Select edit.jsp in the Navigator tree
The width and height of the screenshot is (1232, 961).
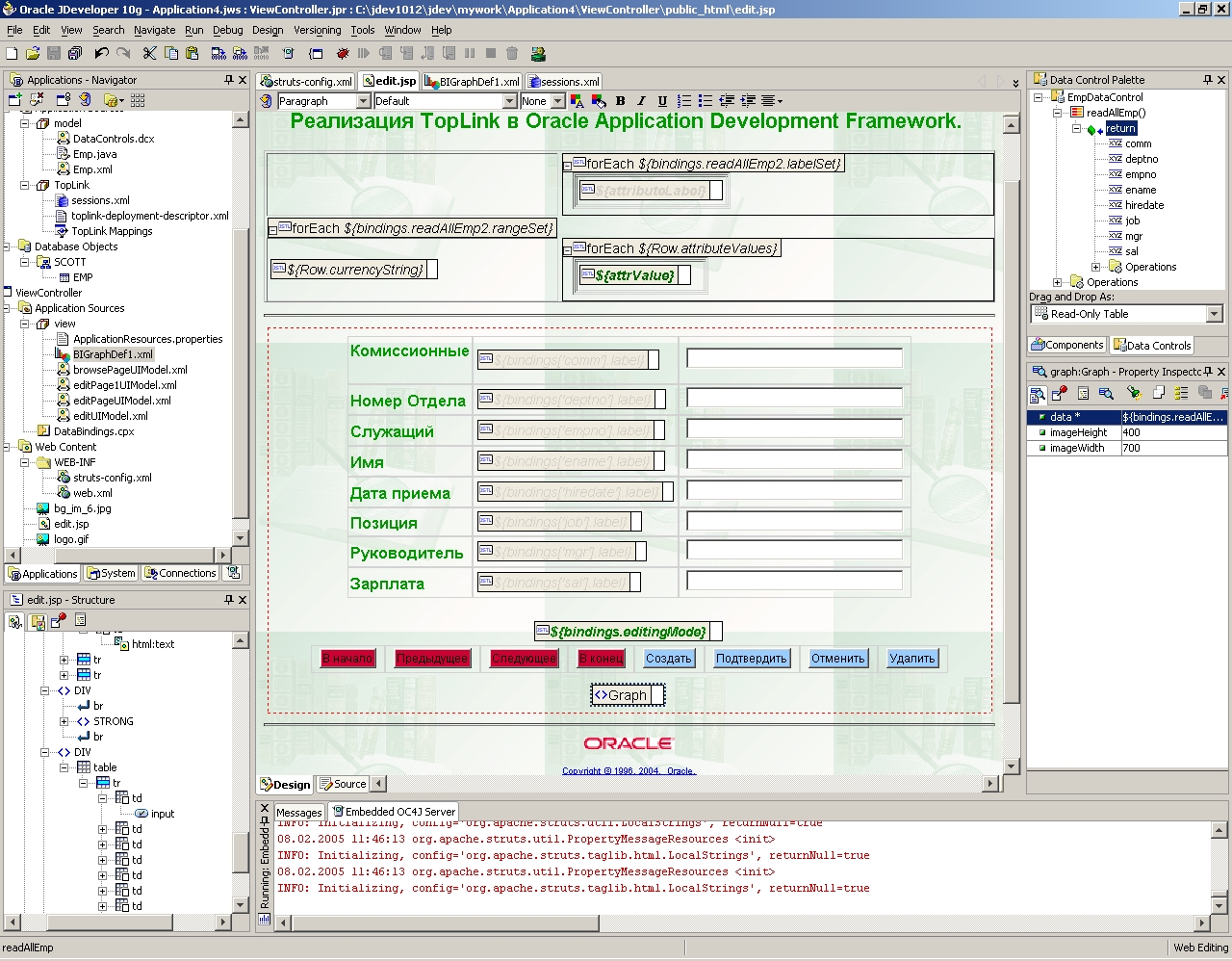(71, 524)
